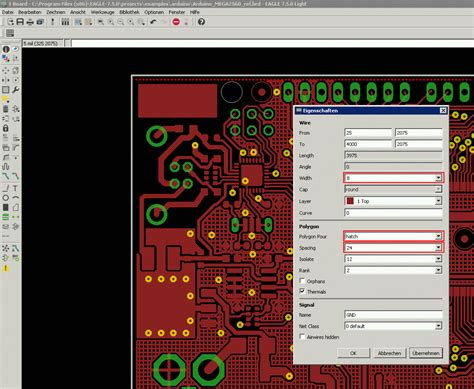Click the Open file toolbar icon
474x389 pixels.
[11, 22]
